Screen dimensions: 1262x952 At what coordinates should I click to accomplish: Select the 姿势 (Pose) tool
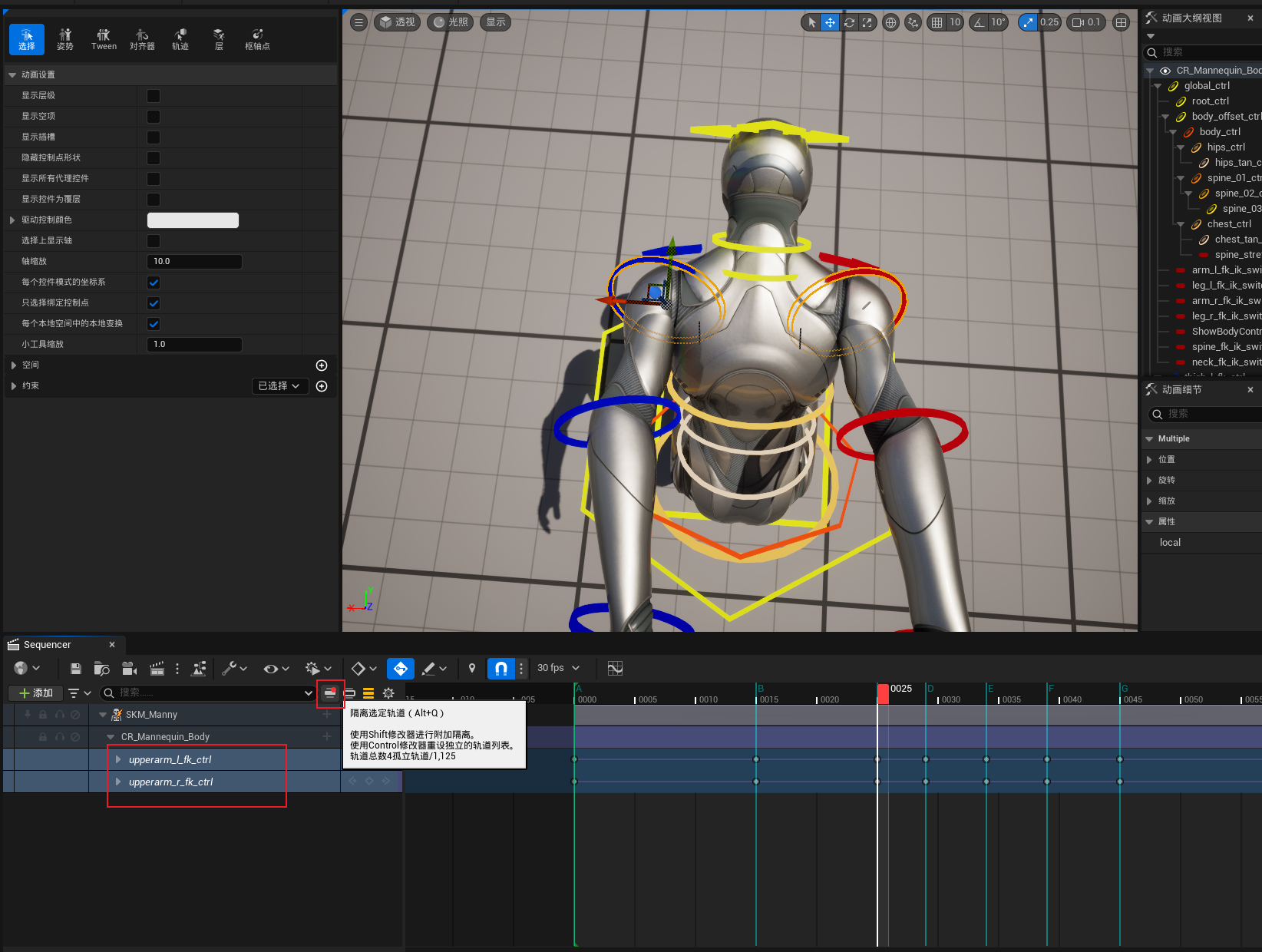point(64,39)
